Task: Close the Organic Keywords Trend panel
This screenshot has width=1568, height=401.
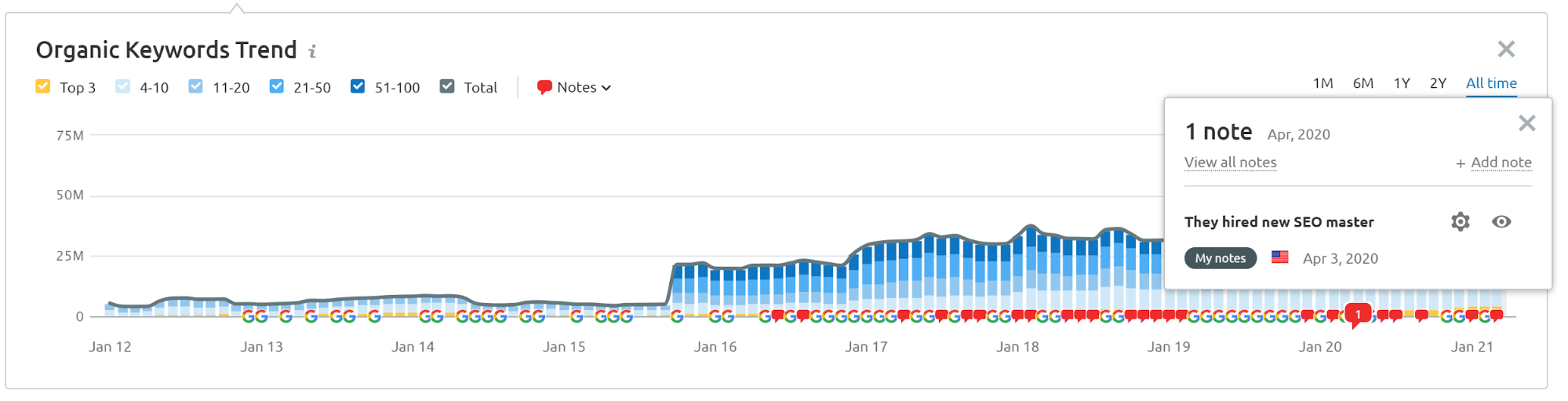Action: (x=1506, y=49)
